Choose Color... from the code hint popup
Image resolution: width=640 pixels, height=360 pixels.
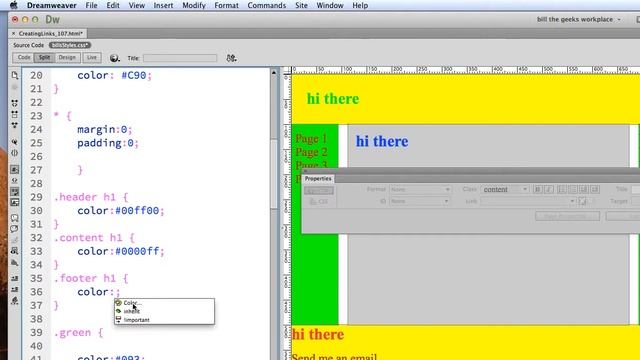click(164, 303)
